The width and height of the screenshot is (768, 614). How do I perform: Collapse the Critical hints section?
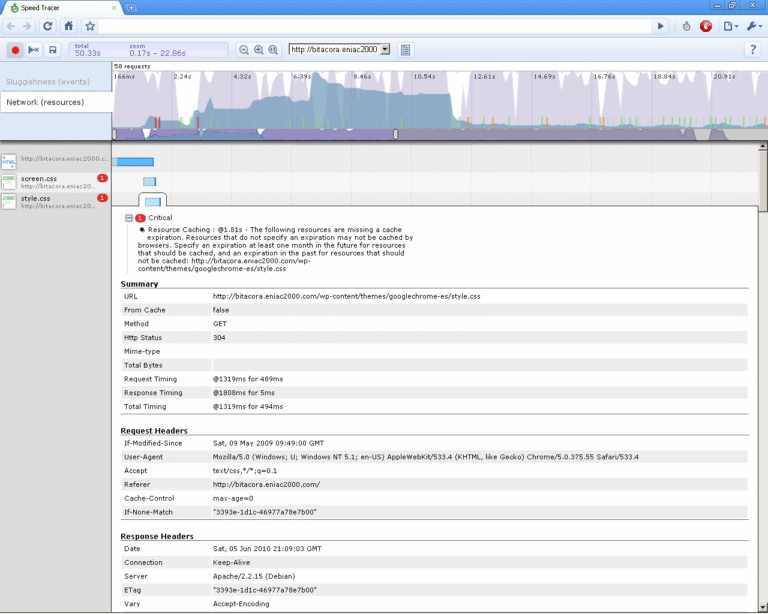pos(129,217)
